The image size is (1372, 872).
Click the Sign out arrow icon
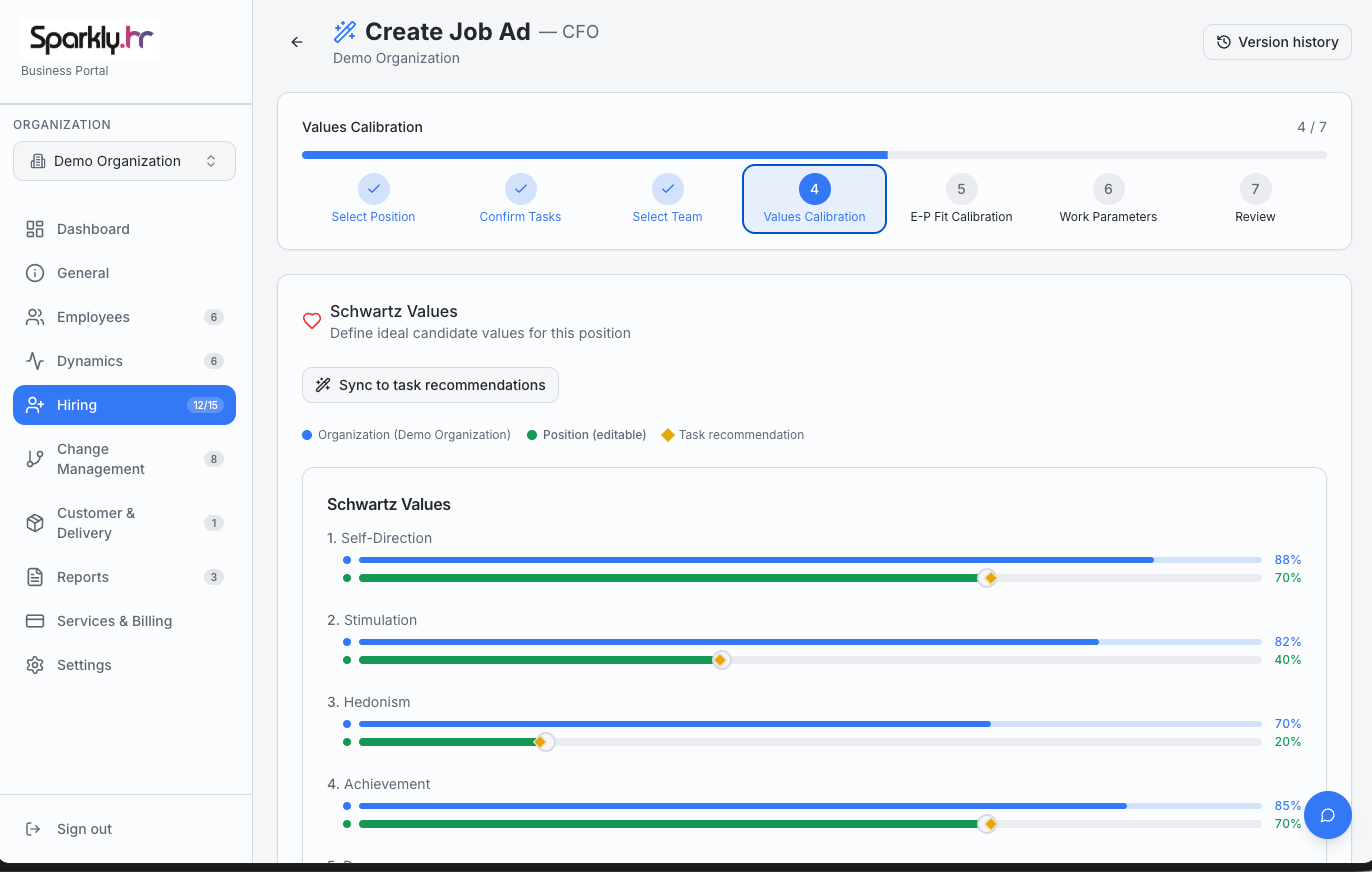tap(33, 829)
